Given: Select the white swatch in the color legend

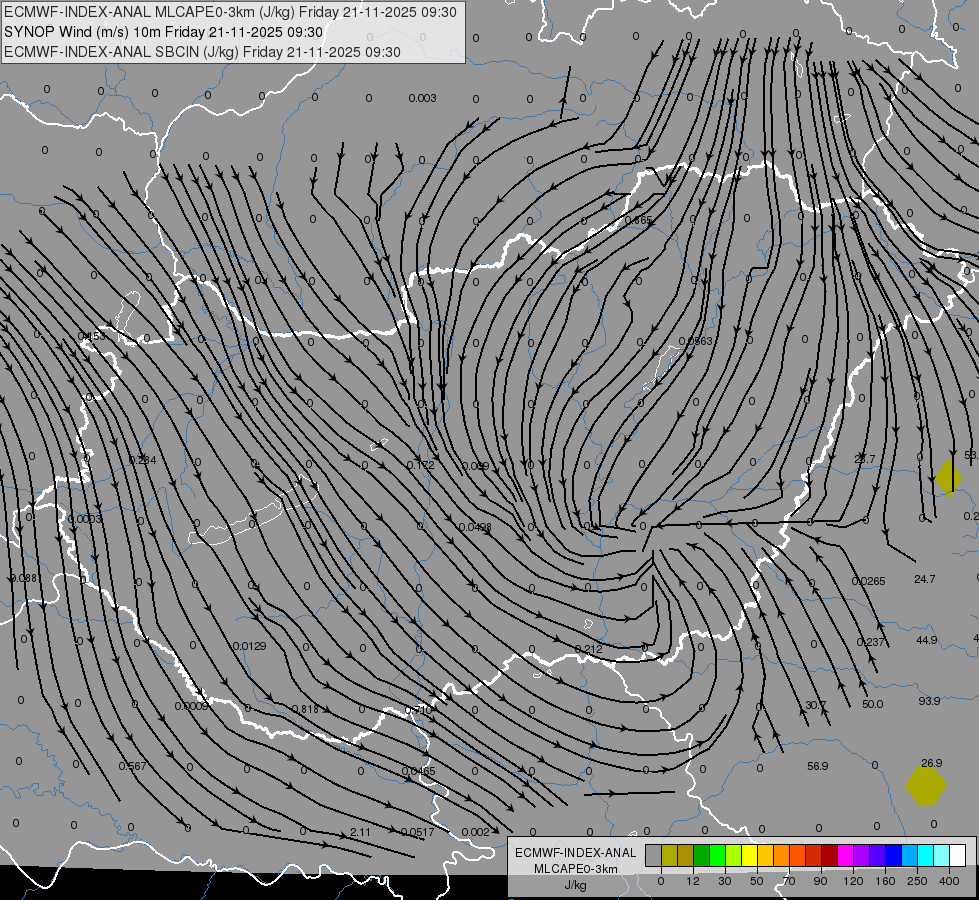Looking at the screenshot, I should coord(958,855).
